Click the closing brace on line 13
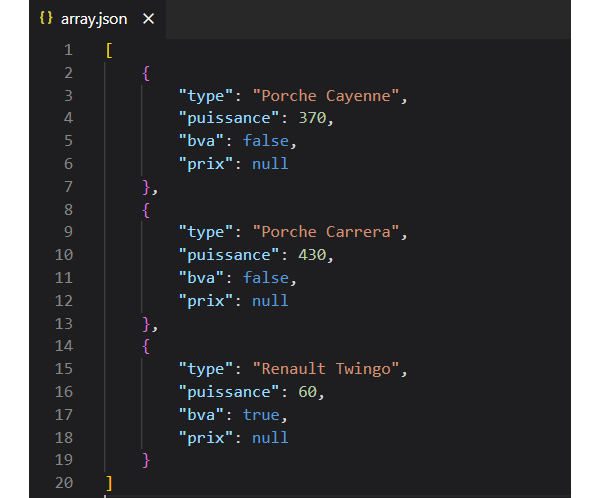The width and height of the screenshot is (600, 498). pyautogui.click(x=146, y=324)
